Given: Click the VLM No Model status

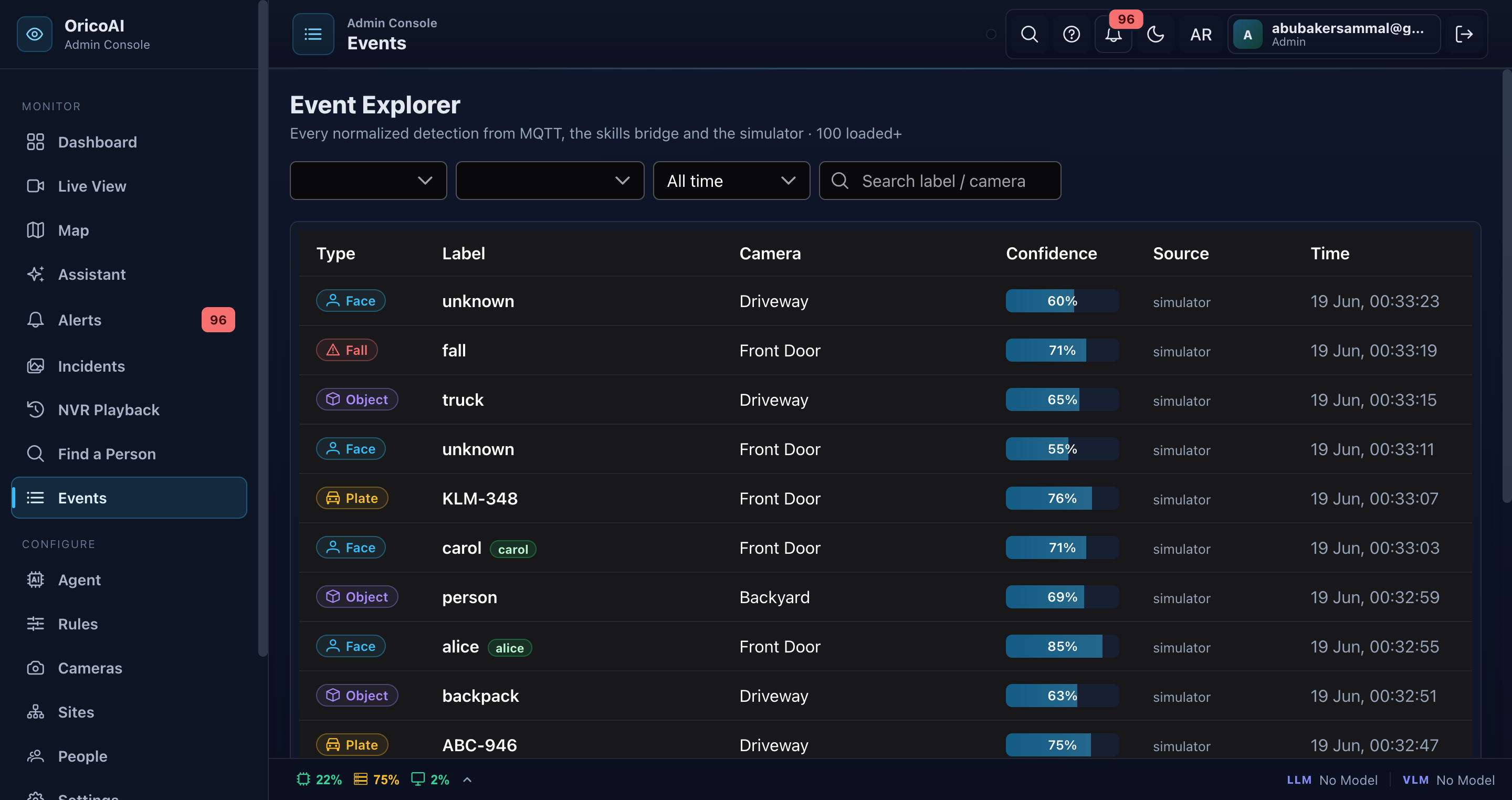Looking at the screenshot, I should click(x=1448, y=780).
